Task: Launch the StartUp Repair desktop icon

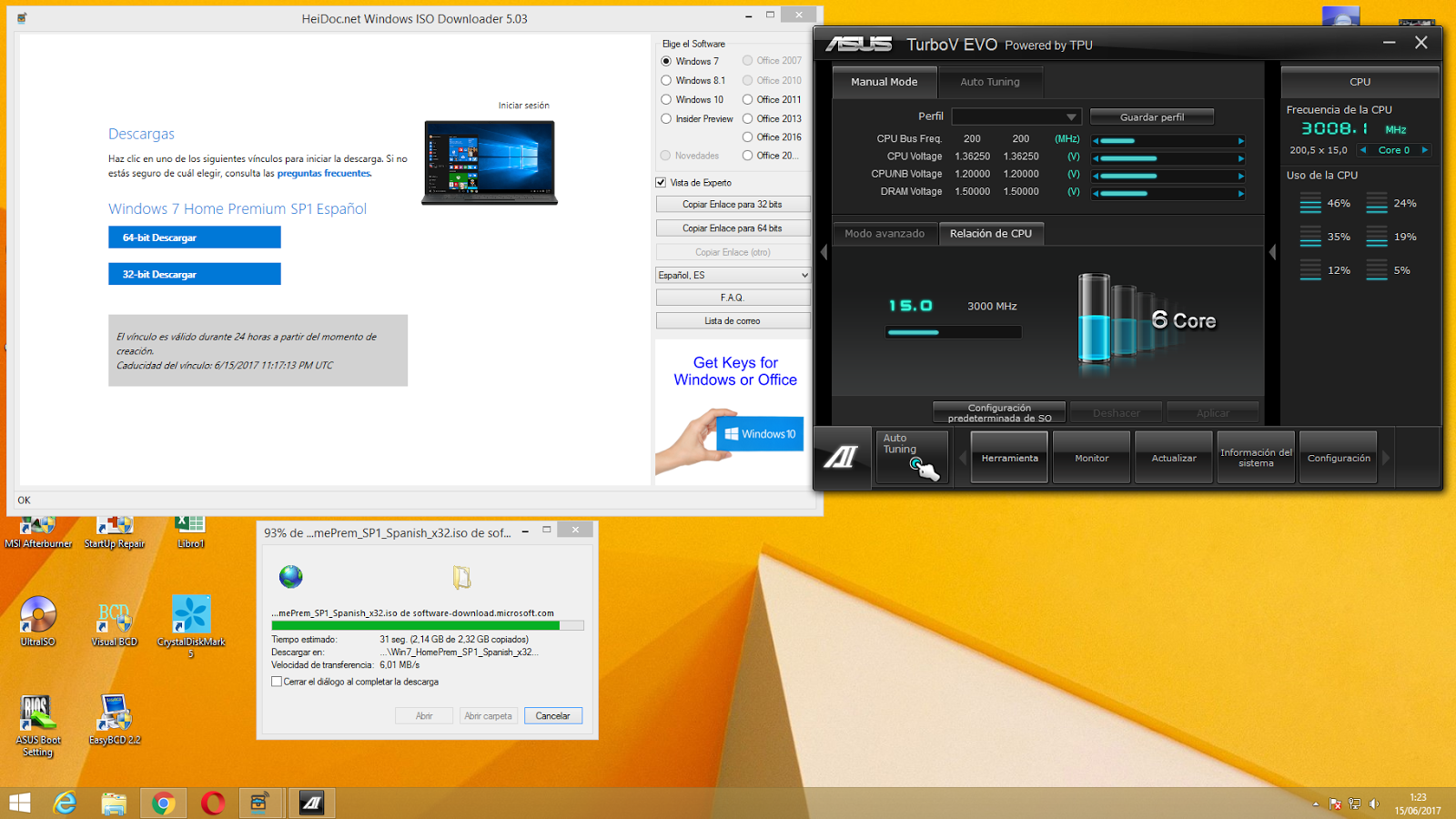Action: click(x=115, y=533)
